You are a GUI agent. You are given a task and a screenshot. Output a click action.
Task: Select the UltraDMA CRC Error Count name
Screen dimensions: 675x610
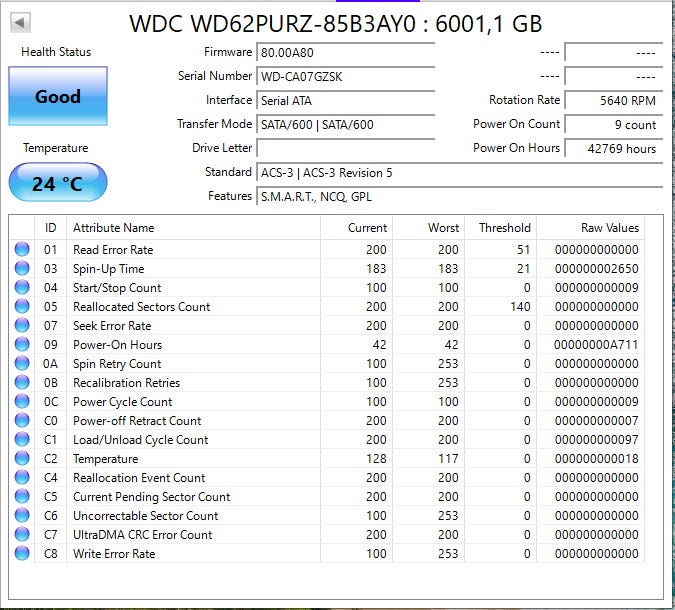(142, 535)
